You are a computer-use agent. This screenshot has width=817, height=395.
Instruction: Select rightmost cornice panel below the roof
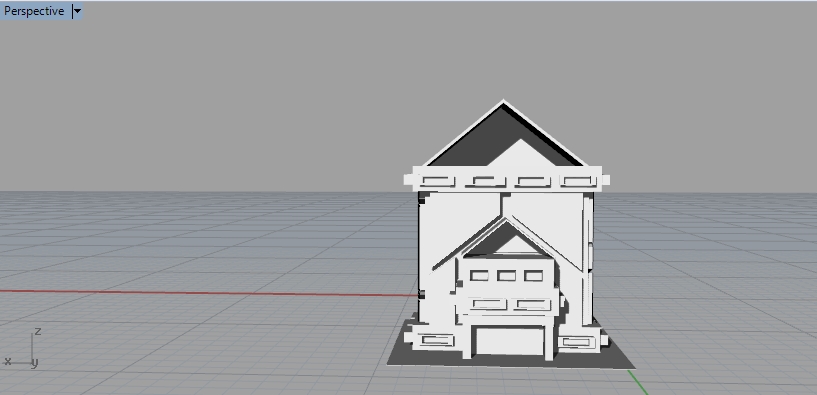pos(578,181)
